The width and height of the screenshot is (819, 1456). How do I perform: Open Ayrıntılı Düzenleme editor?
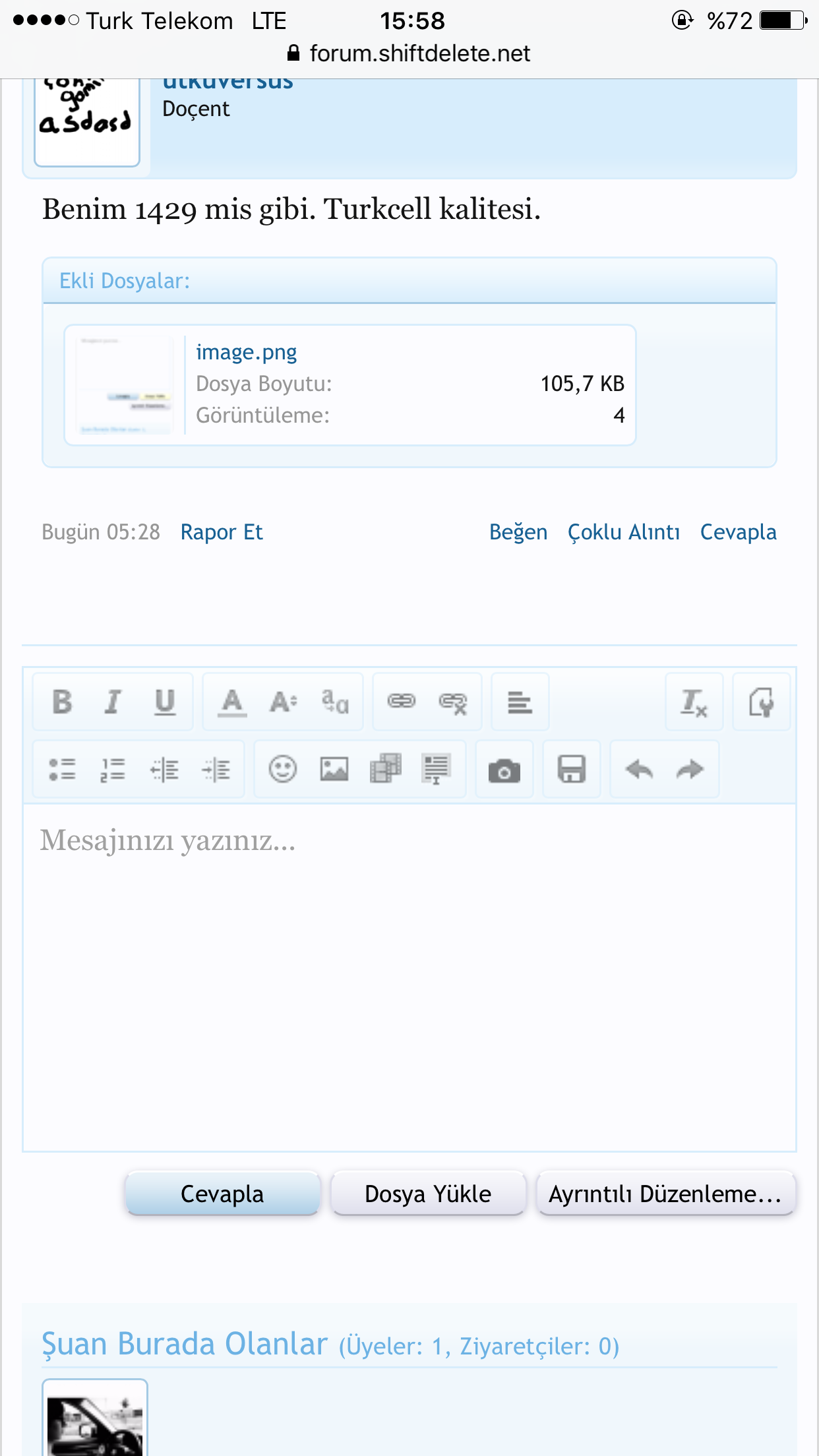[x=666, y=1194]
